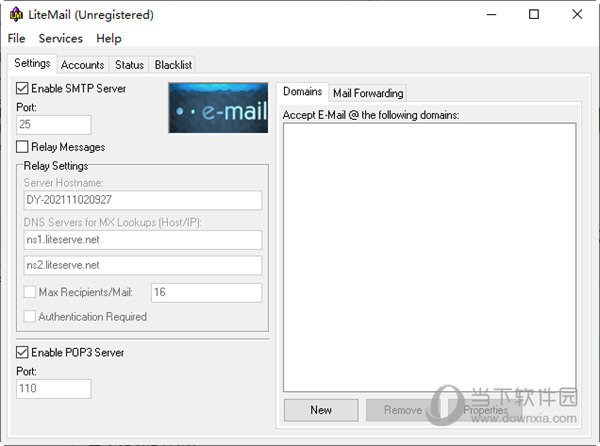Click the ns1.liteserve.net DNS field
The height and width of the screenshot is (446, 600).
(143, 240)
